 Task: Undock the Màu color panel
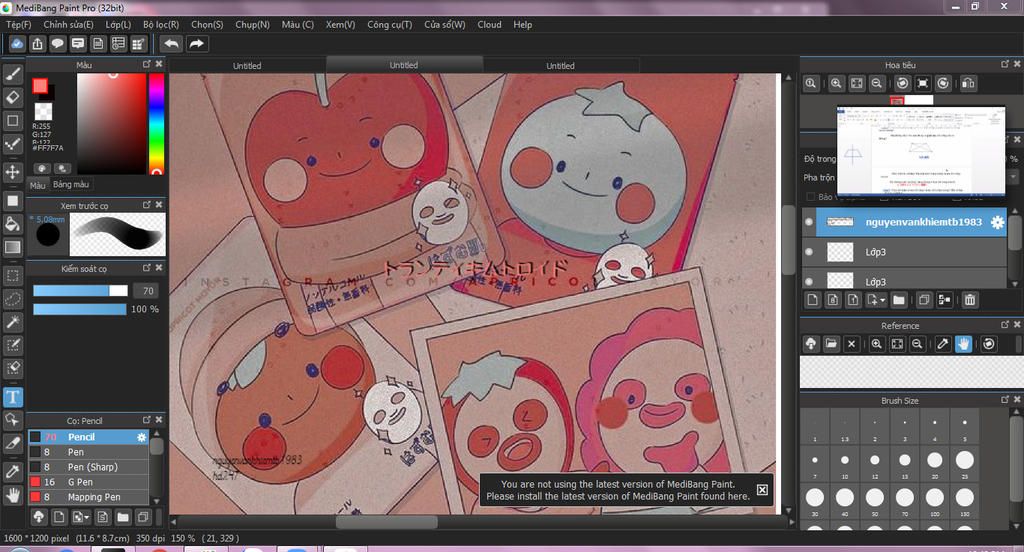pos(146,64)
